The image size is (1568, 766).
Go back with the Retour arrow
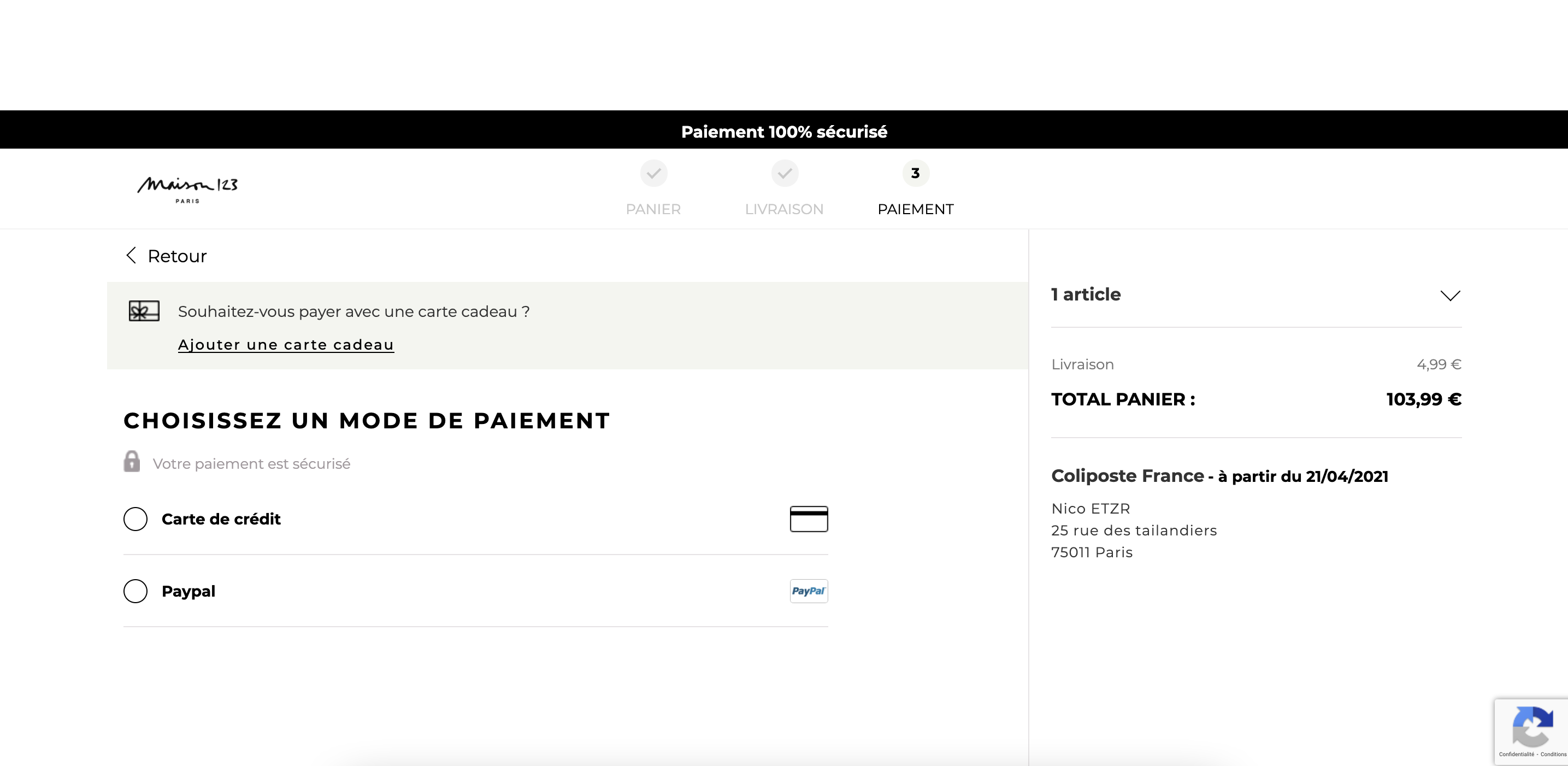pyautogui.click(x=131, y=255)
